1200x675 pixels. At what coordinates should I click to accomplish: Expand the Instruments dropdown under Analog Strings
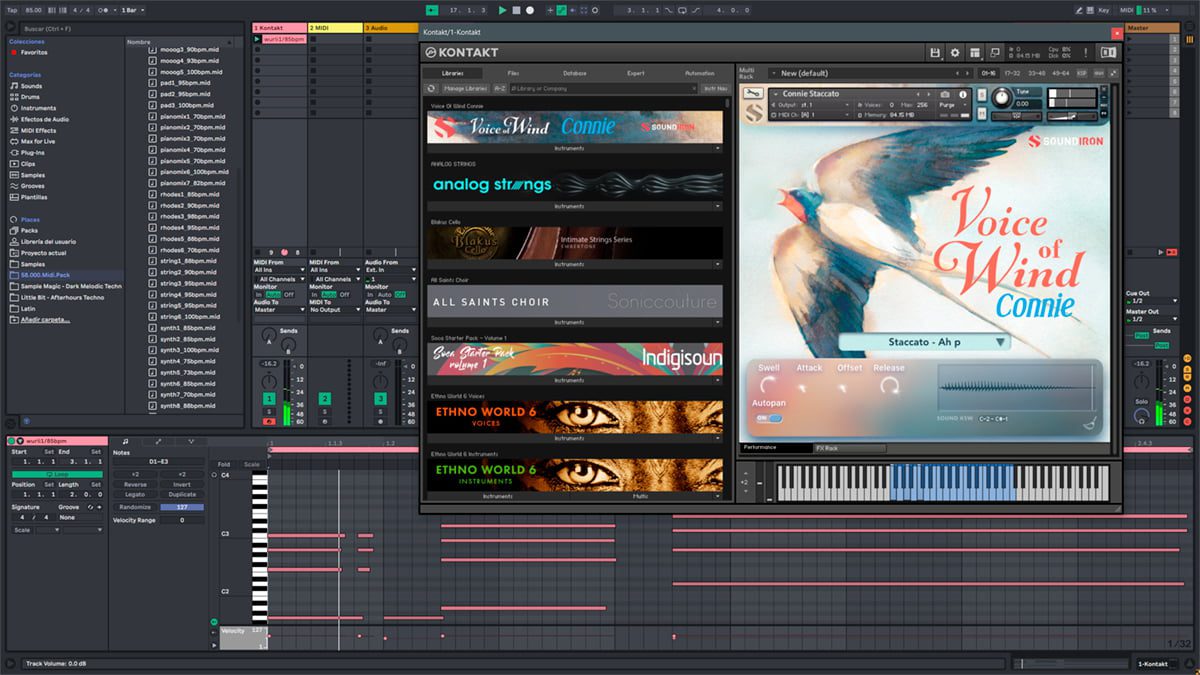tap(574, 206)
